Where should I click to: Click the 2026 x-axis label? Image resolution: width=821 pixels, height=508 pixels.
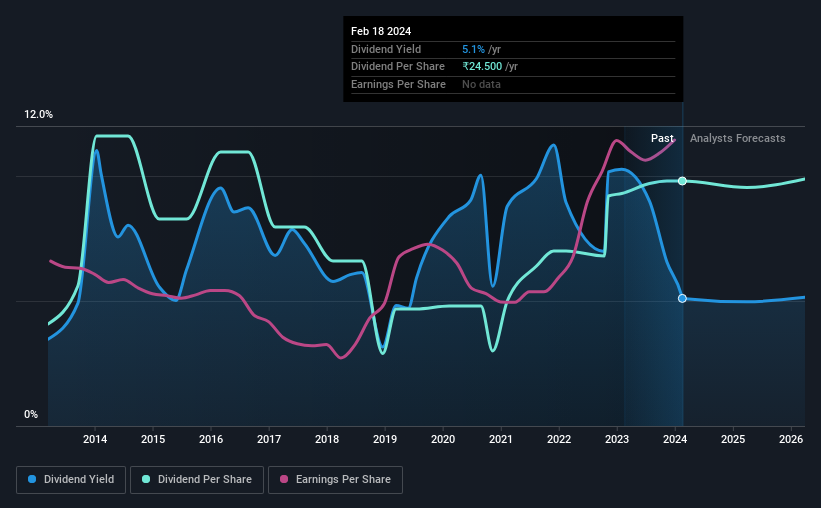point(791,439)
